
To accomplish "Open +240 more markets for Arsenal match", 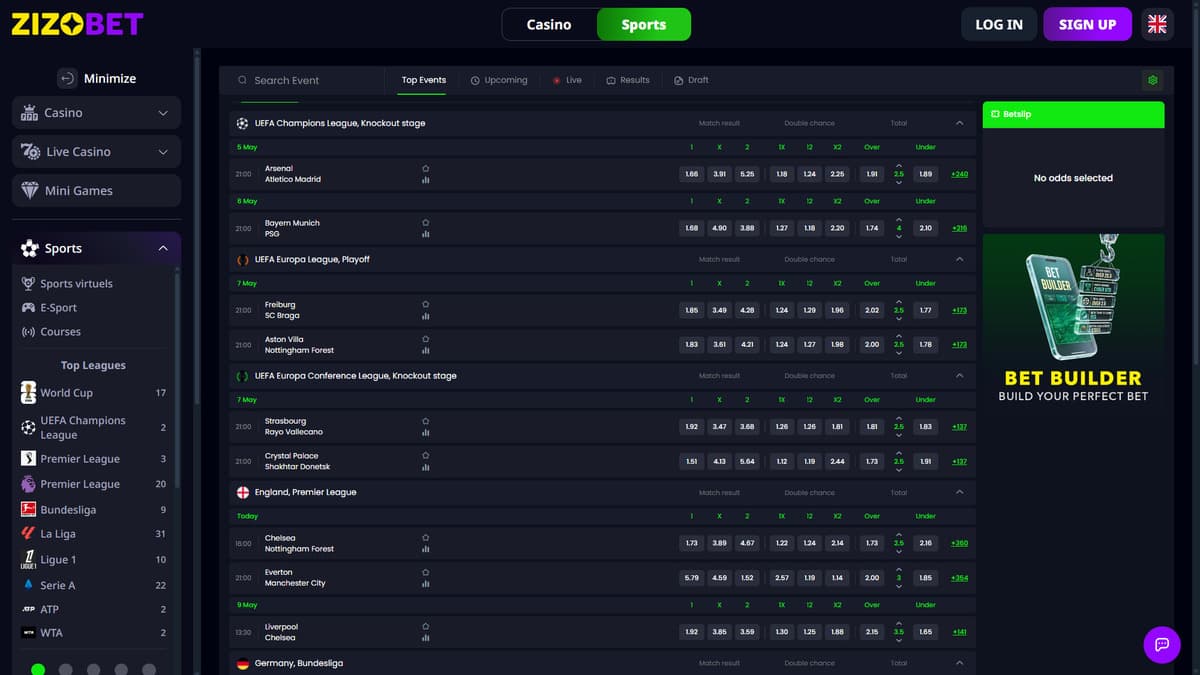I will click(x=960, y=174).
